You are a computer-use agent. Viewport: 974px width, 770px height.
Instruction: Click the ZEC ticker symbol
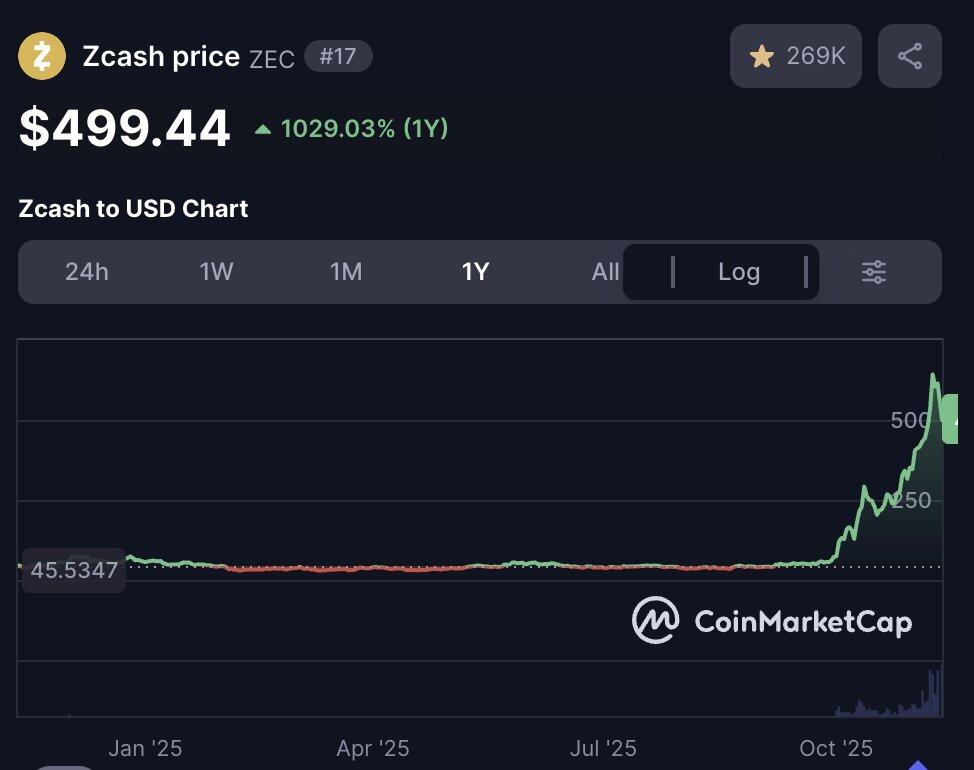(x=271, y=59)
